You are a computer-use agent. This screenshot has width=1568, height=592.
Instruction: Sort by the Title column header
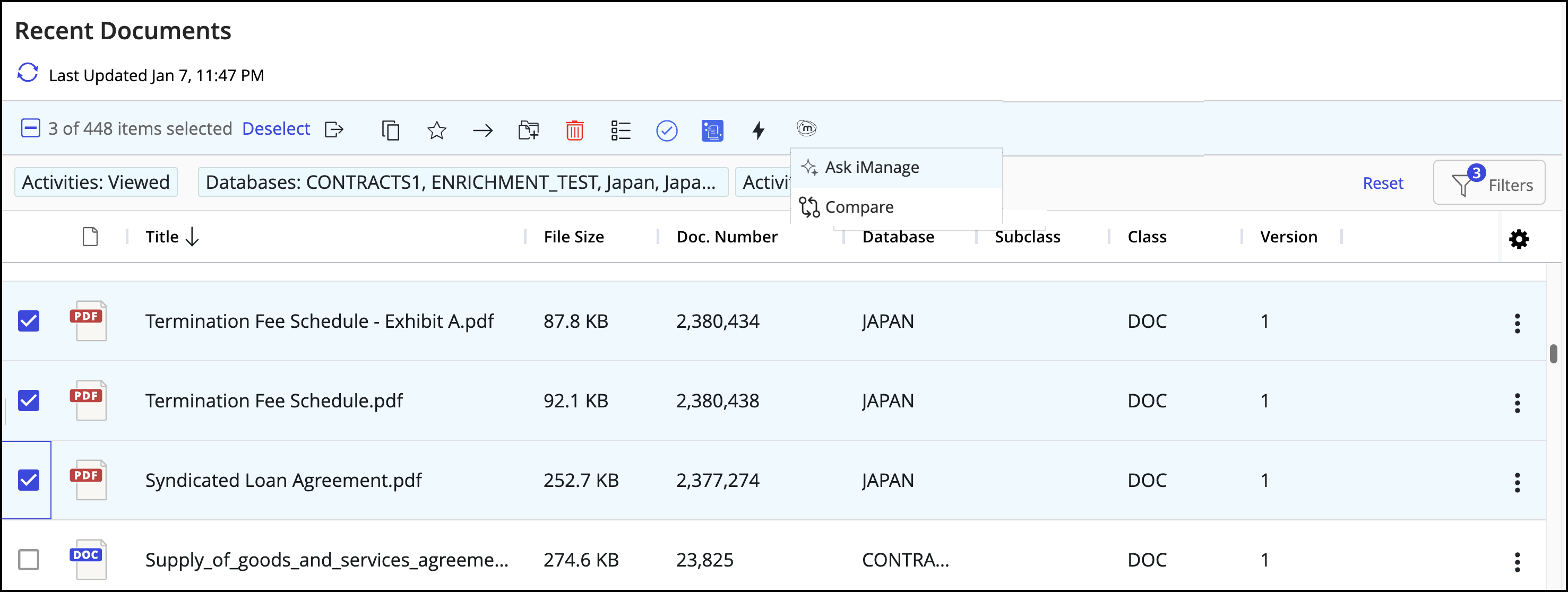162,237
